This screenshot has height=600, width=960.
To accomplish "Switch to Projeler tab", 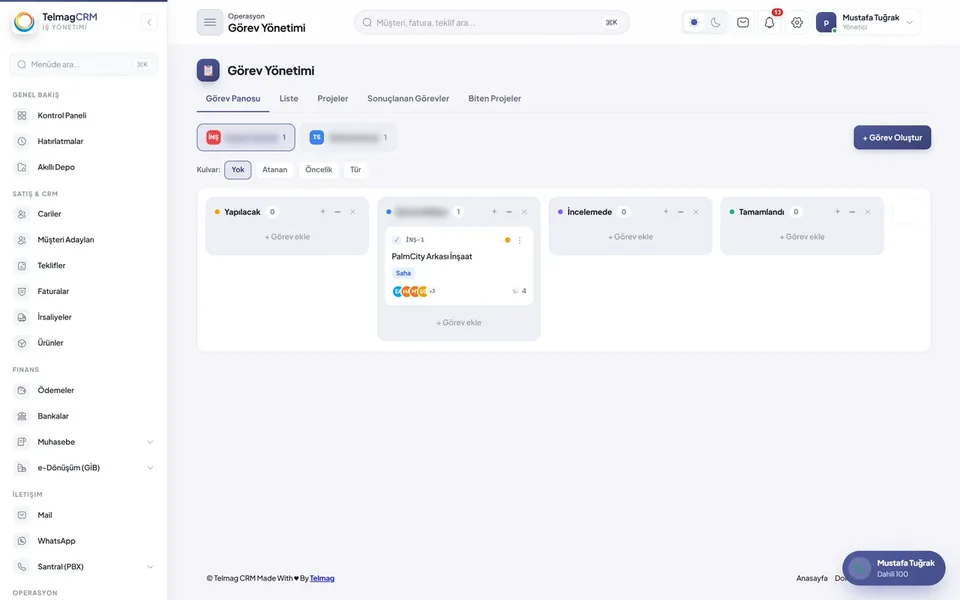I will click(332, 99).
